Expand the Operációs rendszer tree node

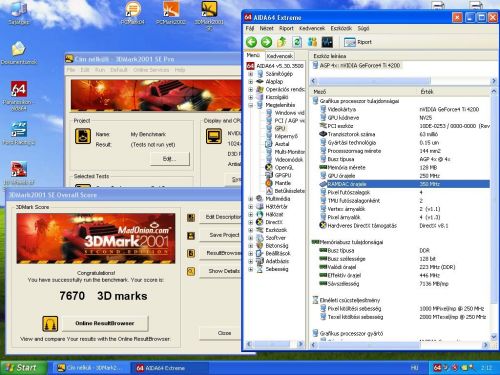pos(251,89)
